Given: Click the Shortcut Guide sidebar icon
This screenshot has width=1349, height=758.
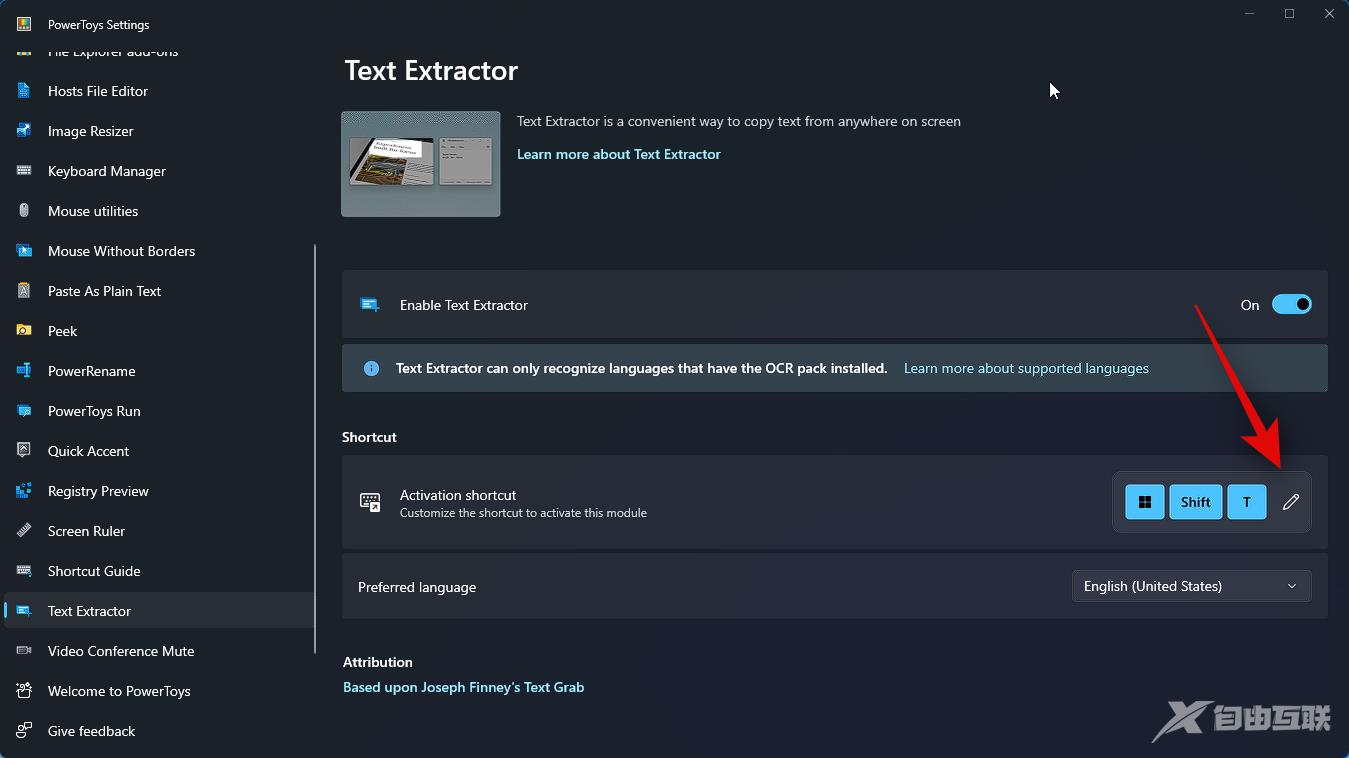Looking at the screenshot, I should pos(24,571).
